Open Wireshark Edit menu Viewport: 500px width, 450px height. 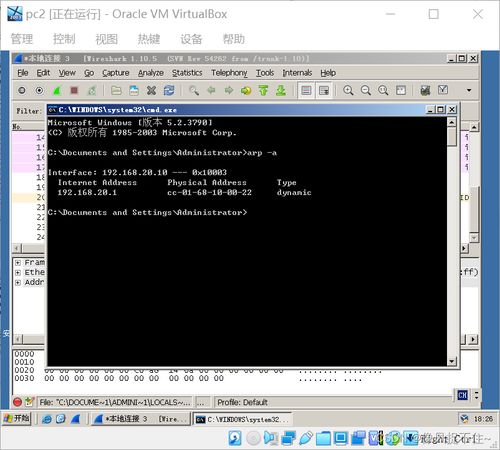point(43,73)
